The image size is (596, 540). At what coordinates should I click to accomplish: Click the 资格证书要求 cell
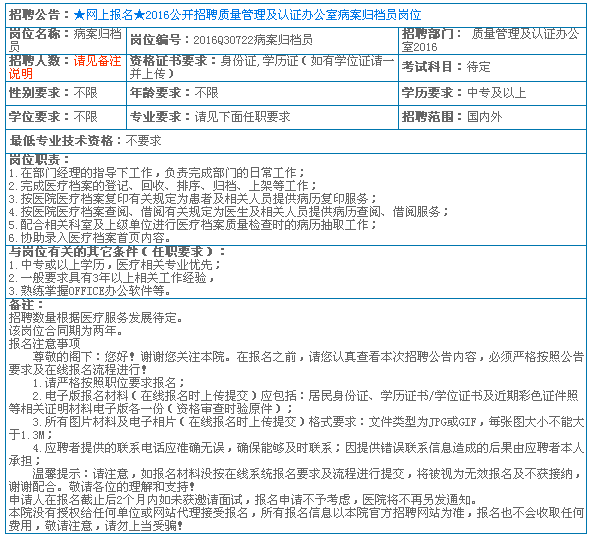point(262,68)
